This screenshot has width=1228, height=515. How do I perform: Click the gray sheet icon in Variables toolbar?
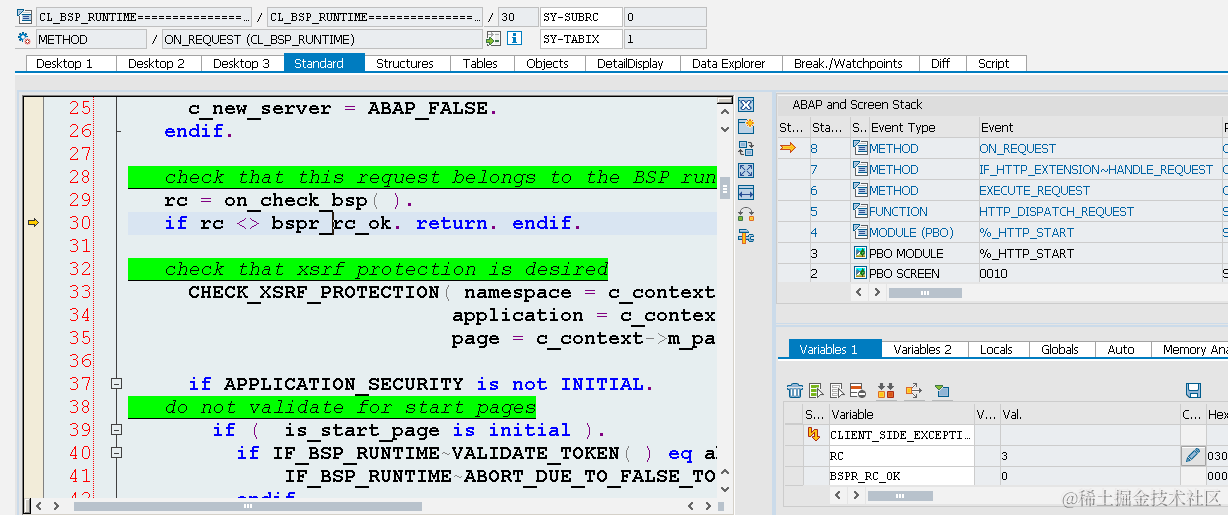(838, 390)
